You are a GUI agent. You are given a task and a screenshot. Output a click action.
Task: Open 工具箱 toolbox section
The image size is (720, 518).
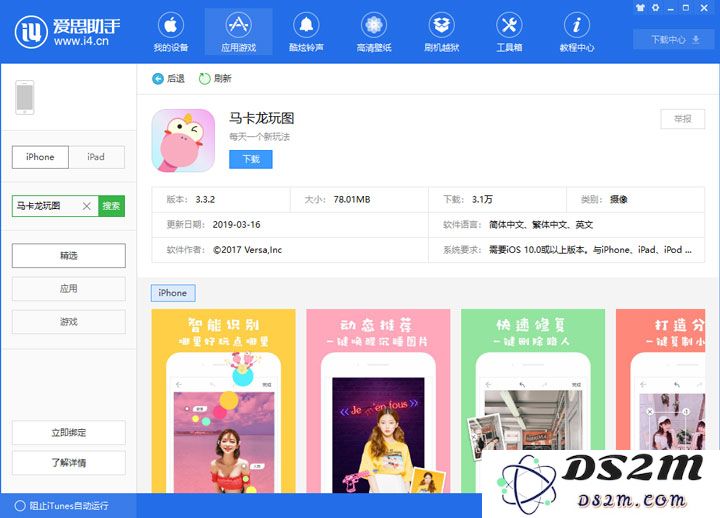509,32
